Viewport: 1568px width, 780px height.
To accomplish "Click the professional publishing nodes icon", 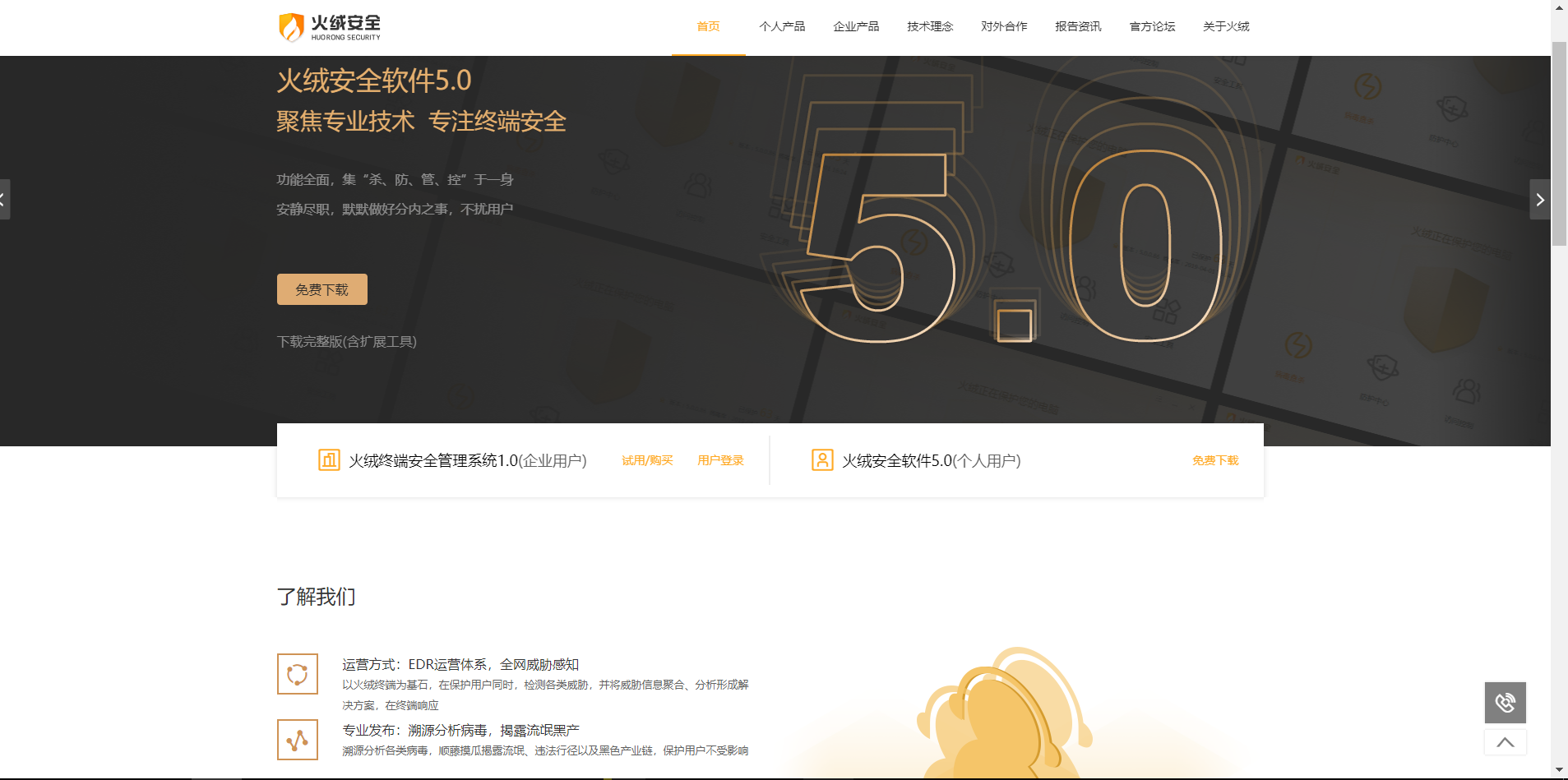I will [298, 740].
